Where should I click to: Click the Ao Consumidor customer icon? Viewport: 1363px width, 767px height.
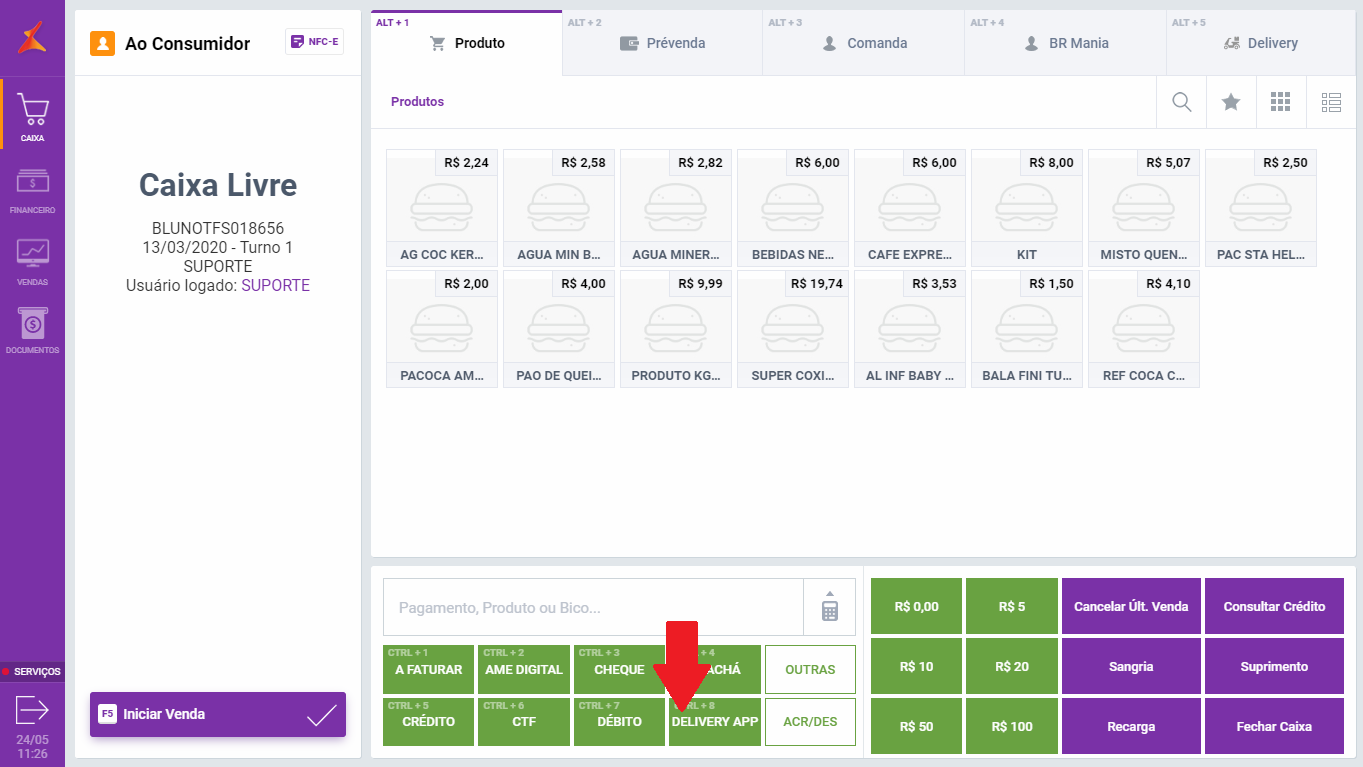pos(102,43)
